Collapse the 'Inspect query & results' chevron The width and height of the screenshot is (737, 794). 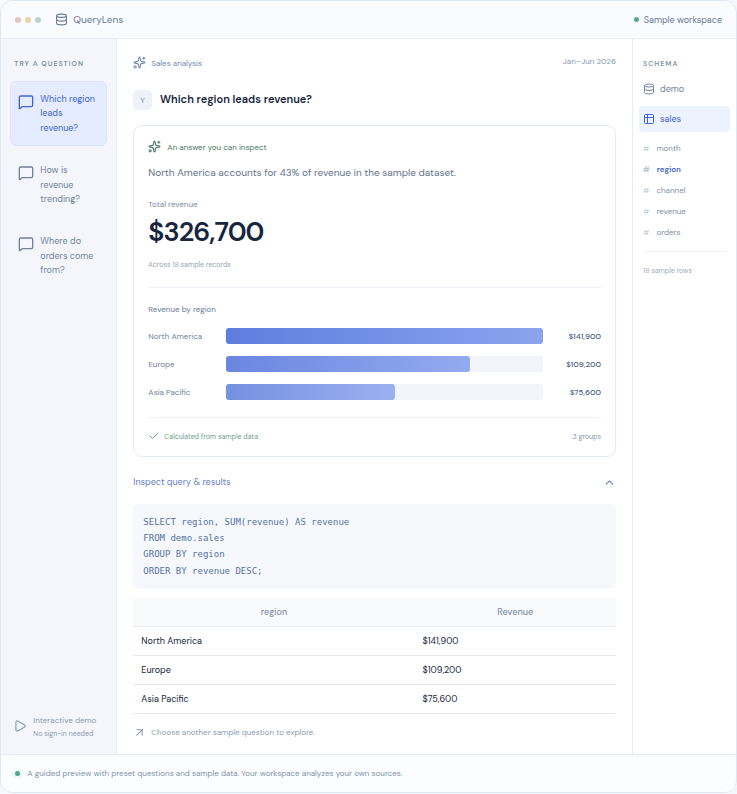click(x=609, y=483)
